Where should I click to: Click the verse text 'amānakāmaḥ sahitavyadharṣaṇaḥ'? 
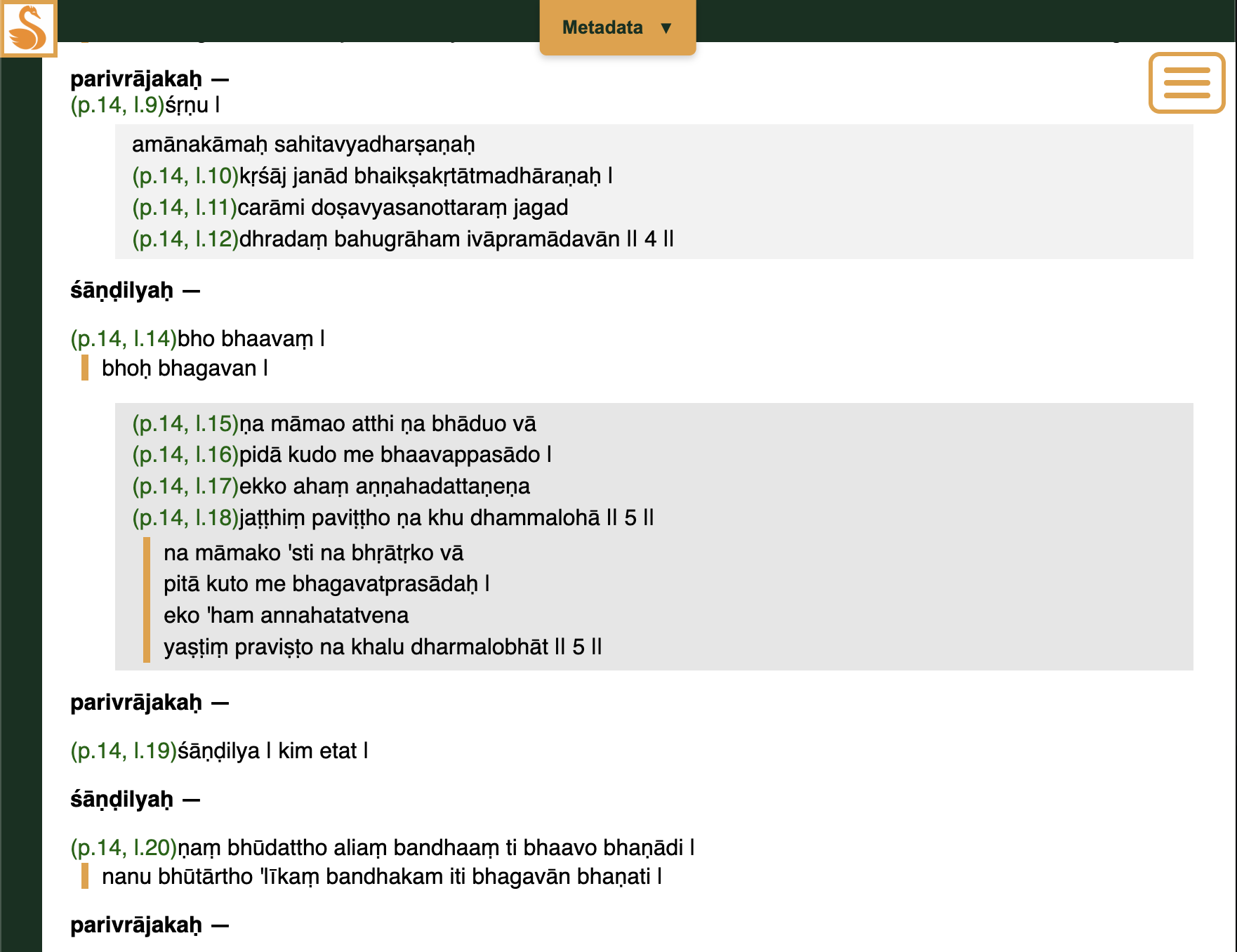pyautogui.click(x=303, y=144)
